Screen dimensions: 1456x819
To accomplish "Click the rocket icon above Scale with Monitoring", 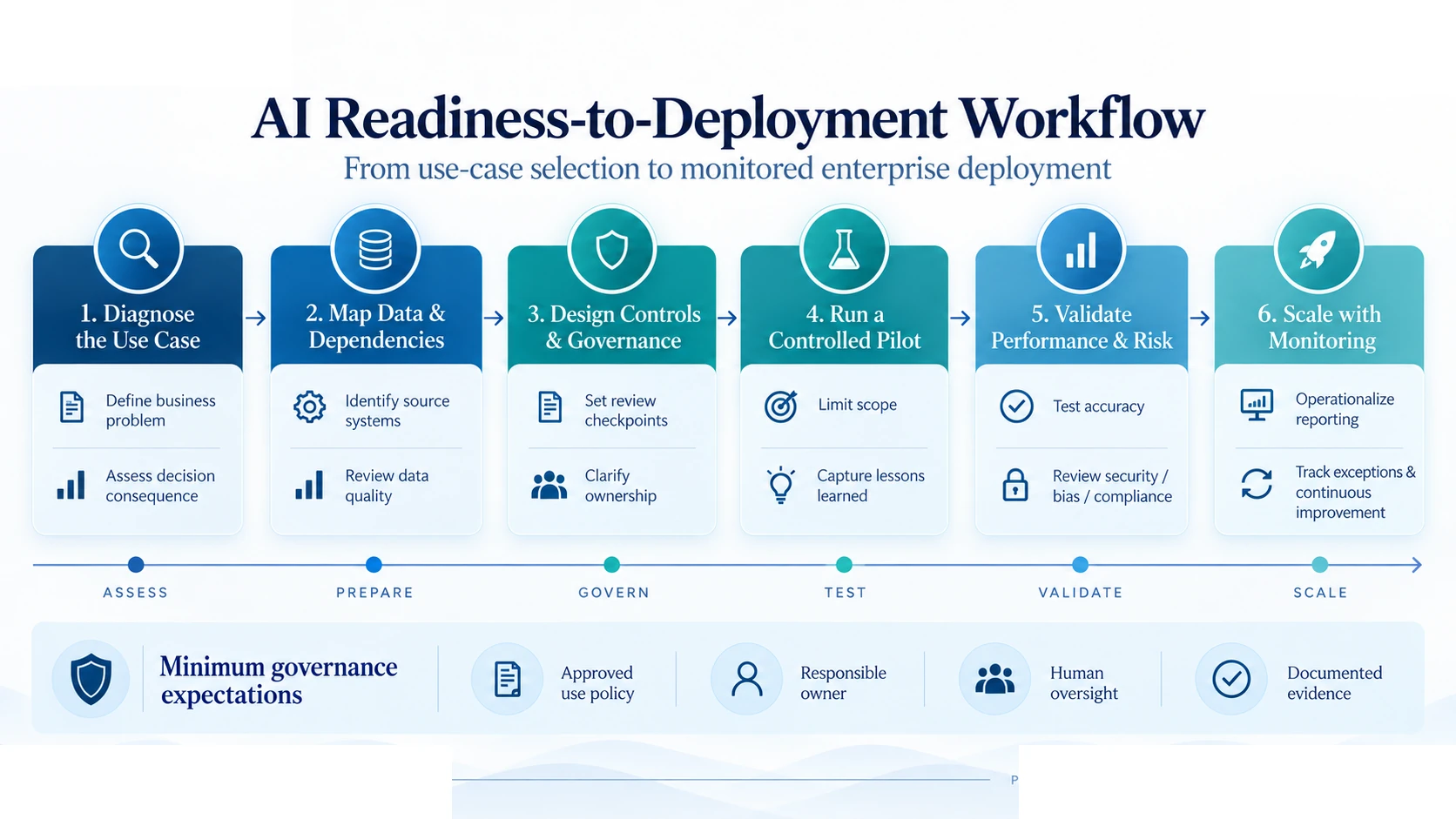I will tap(1318, 250).
